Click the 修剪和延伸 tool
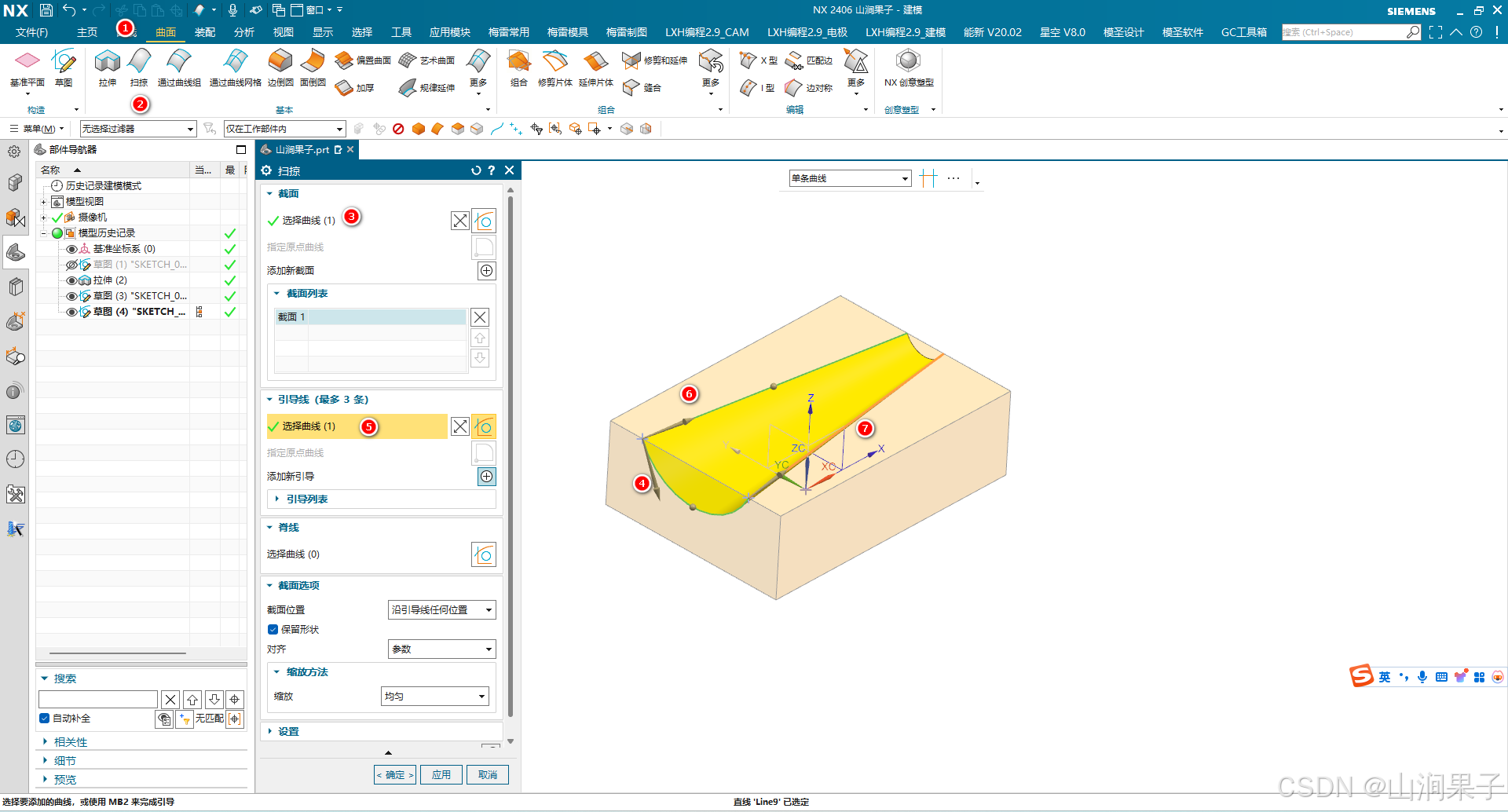This screenshot has width=1508, height=812. tap(654, 60)
